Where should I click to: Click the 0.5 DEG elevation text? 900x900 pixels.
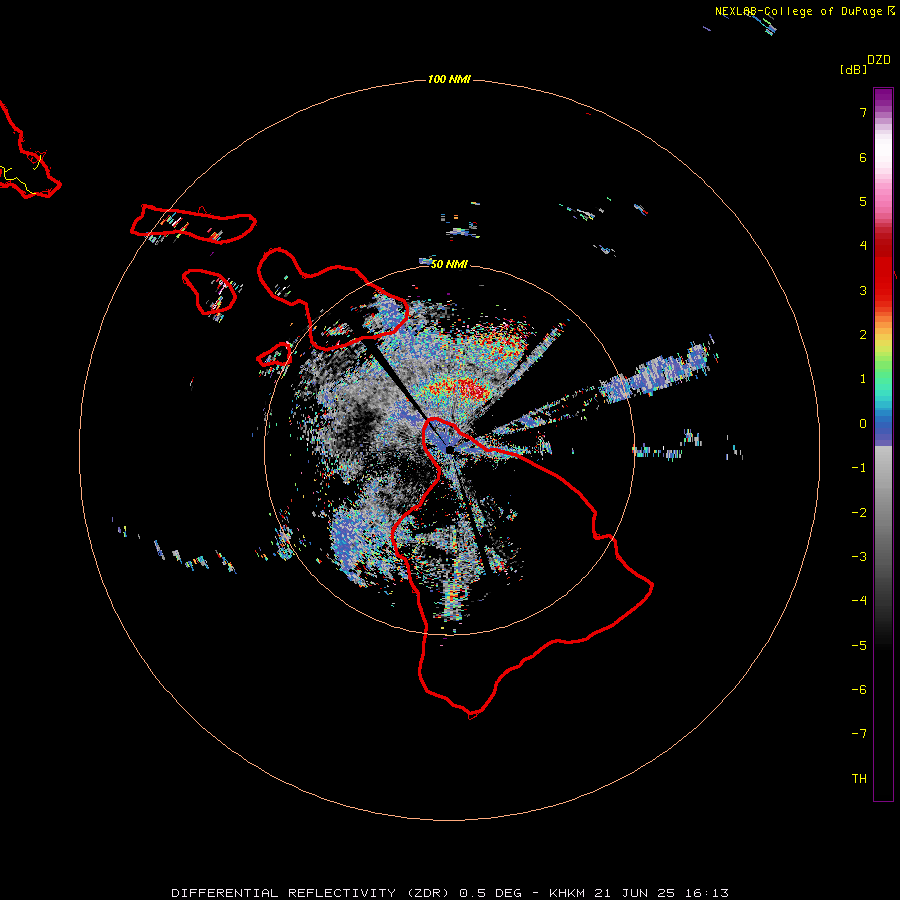coord(490,893)
